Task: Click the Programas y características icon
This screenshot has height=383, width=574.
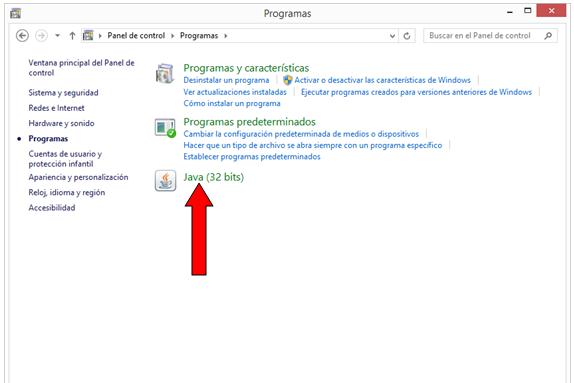Action: point(164,74)
